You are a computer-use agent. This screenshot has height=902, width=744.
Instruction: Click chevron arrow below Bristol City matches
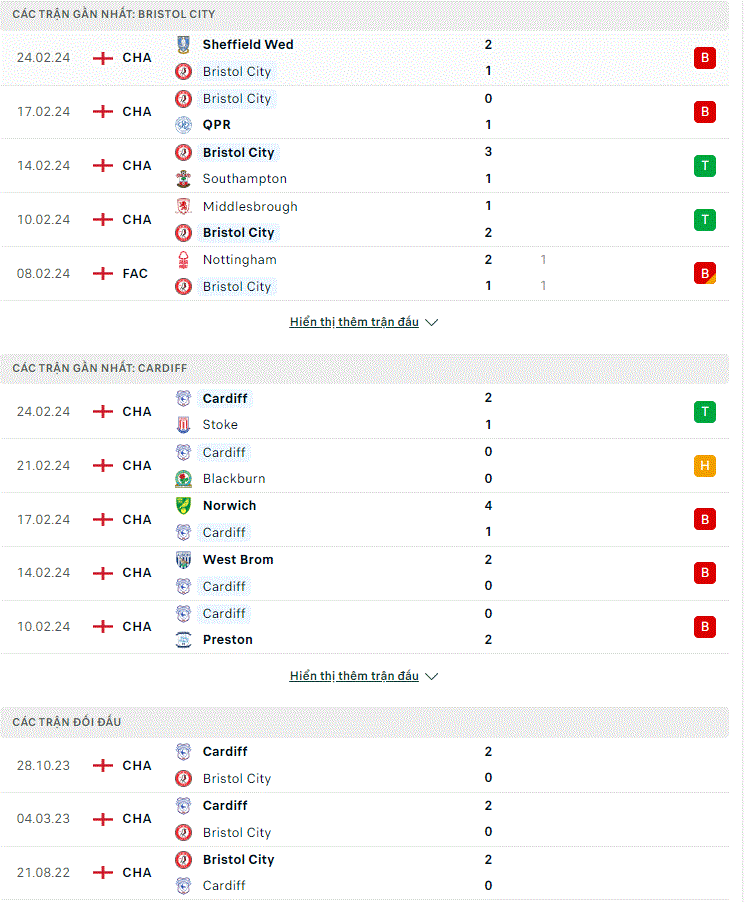pos(432,323)
